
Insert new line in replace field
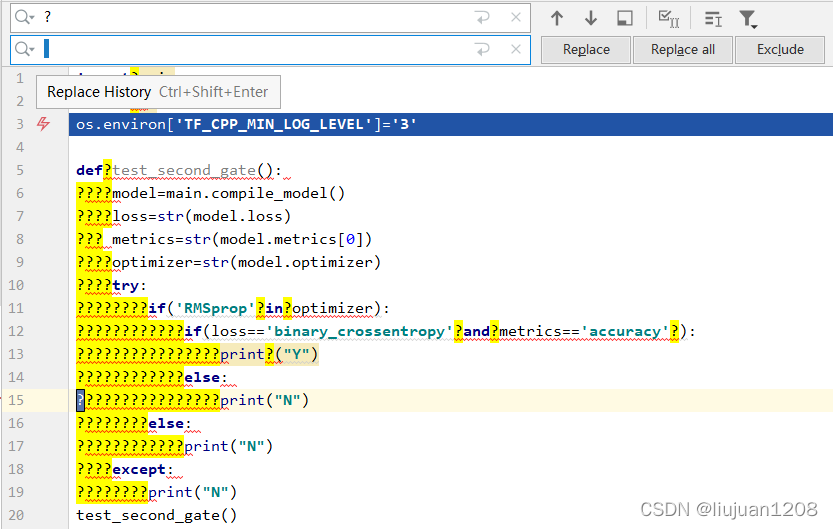(482, 50)
